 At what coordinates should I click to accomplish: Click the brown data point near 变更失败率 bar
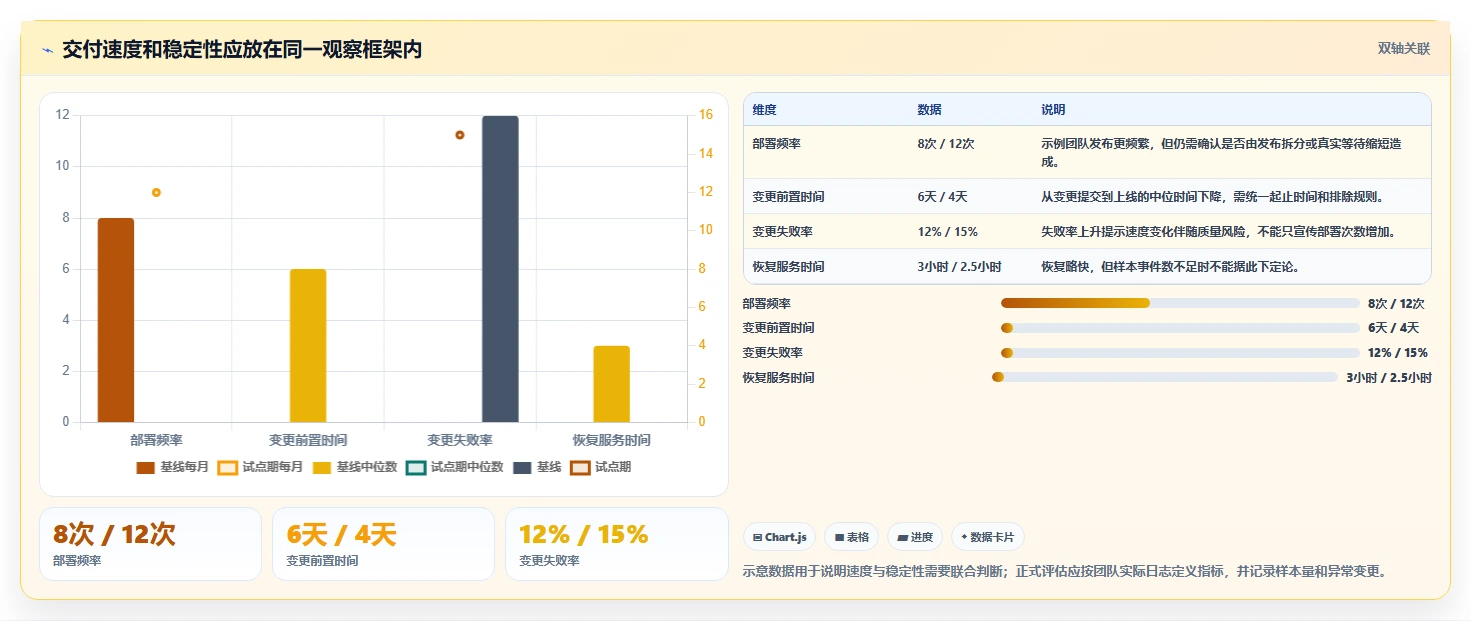pos(460,135)
